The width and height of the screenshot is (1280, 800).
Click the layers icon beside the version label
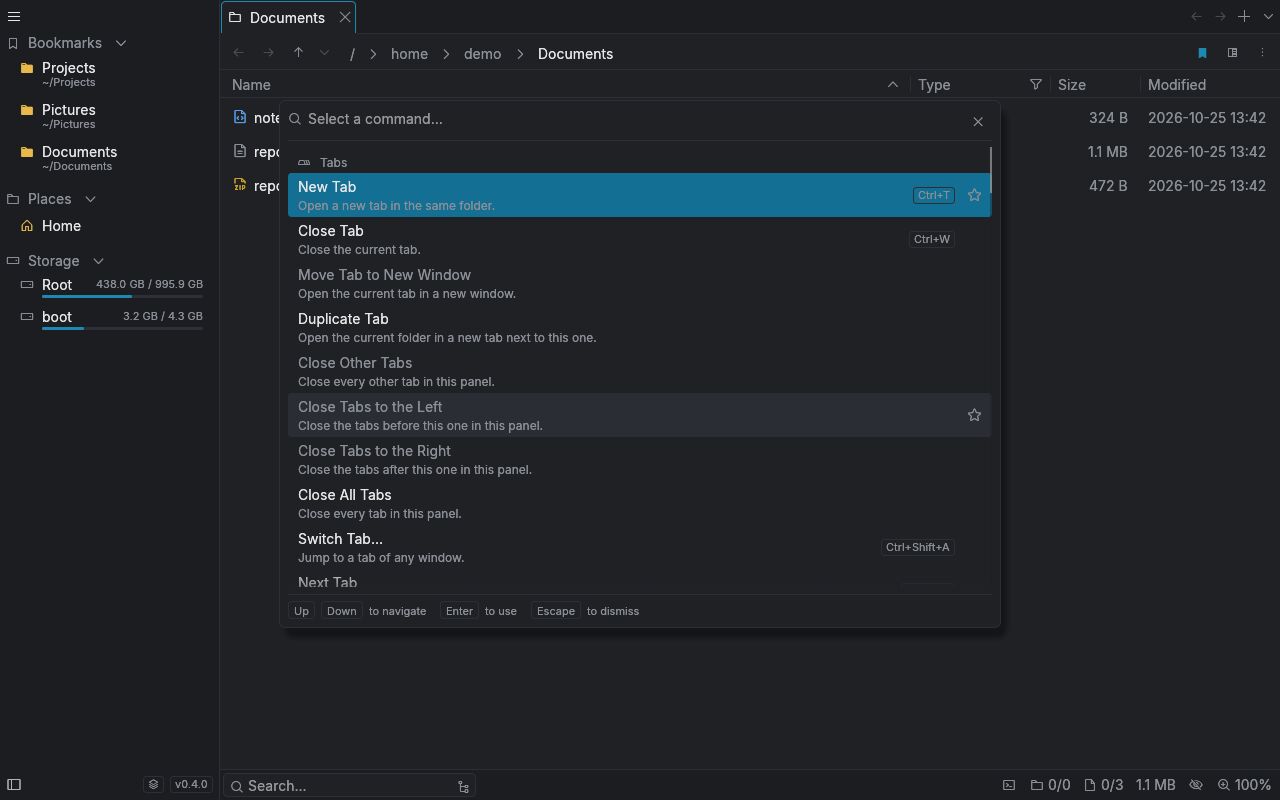[x=153, y=785]
